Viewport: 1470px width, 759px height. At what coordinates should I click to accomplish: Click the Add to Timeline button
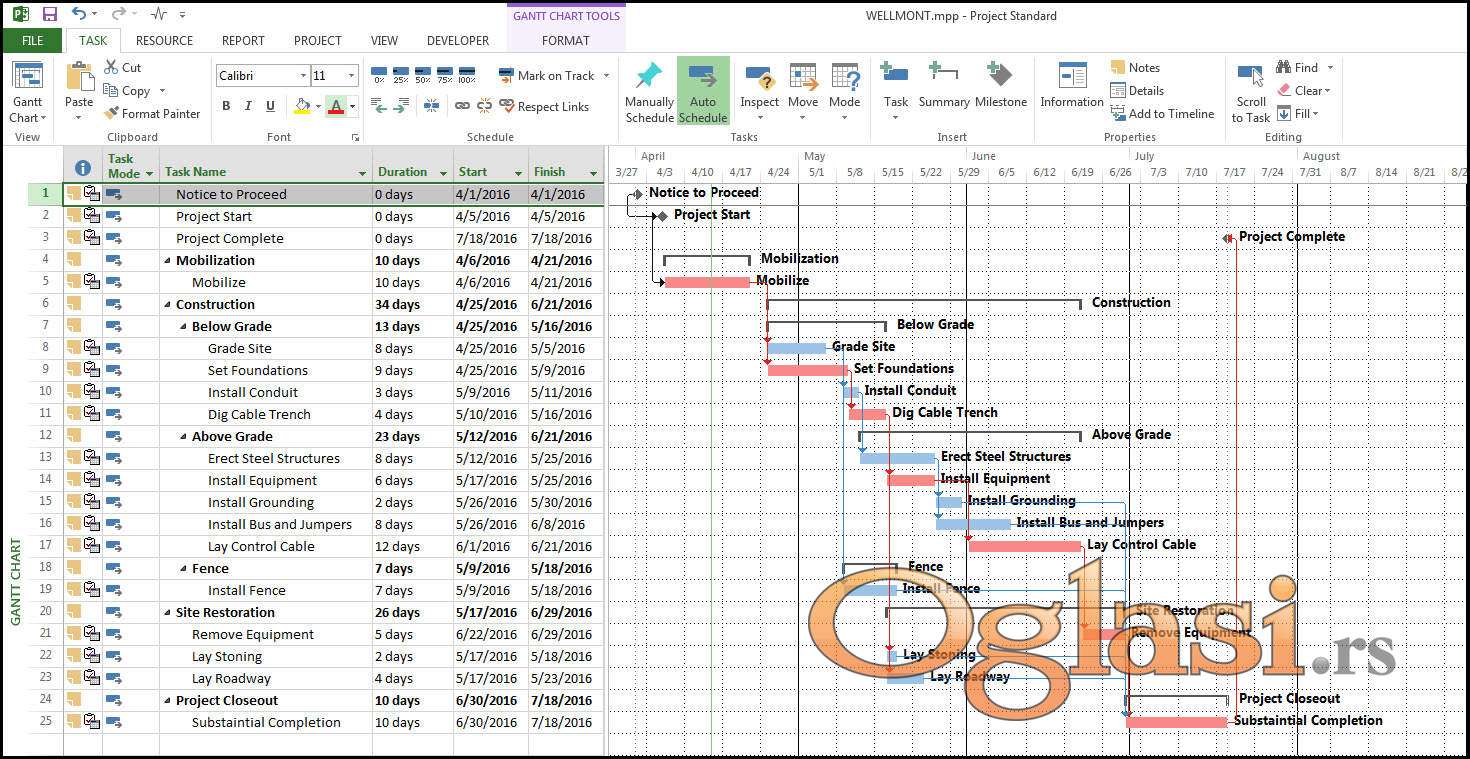click(1162, 114)
